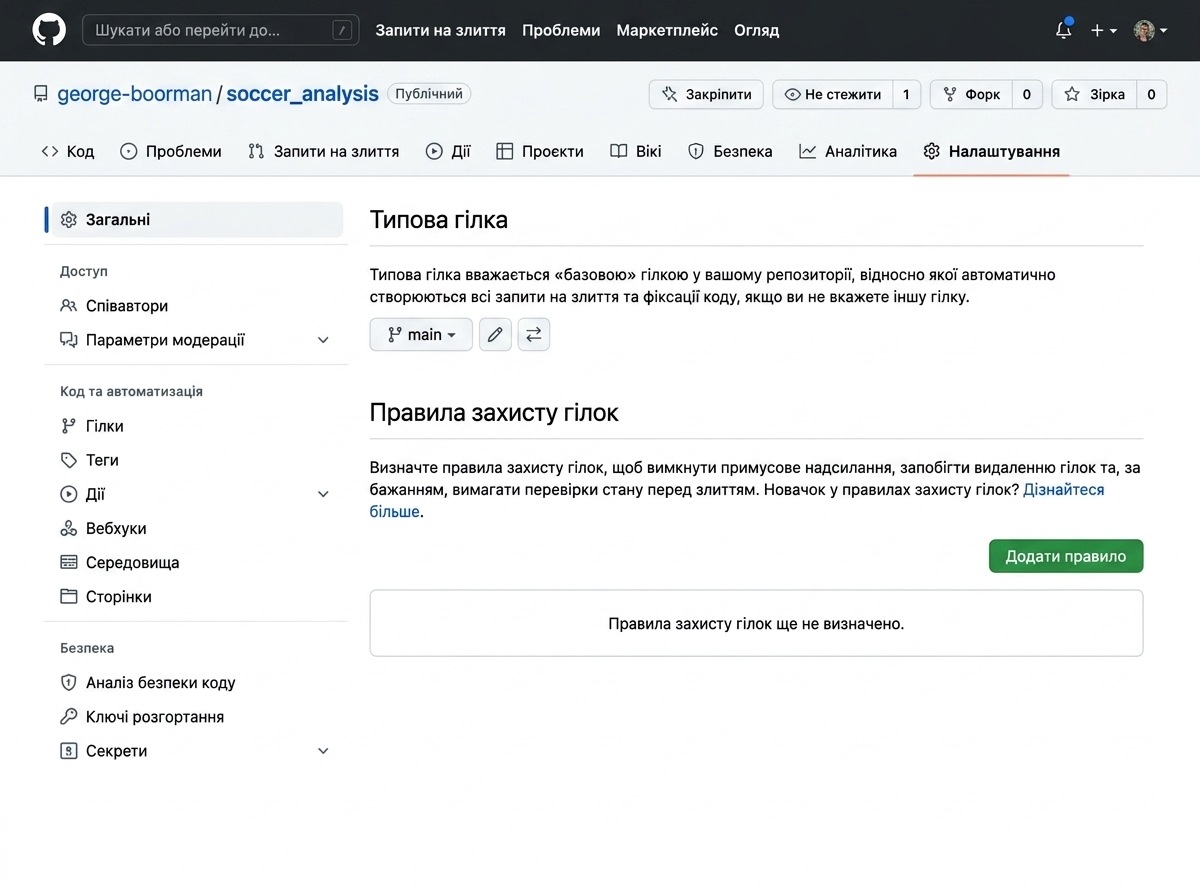Switch to the 'Код' tab
Screen dimensions: 1200x896
[67, 151]
